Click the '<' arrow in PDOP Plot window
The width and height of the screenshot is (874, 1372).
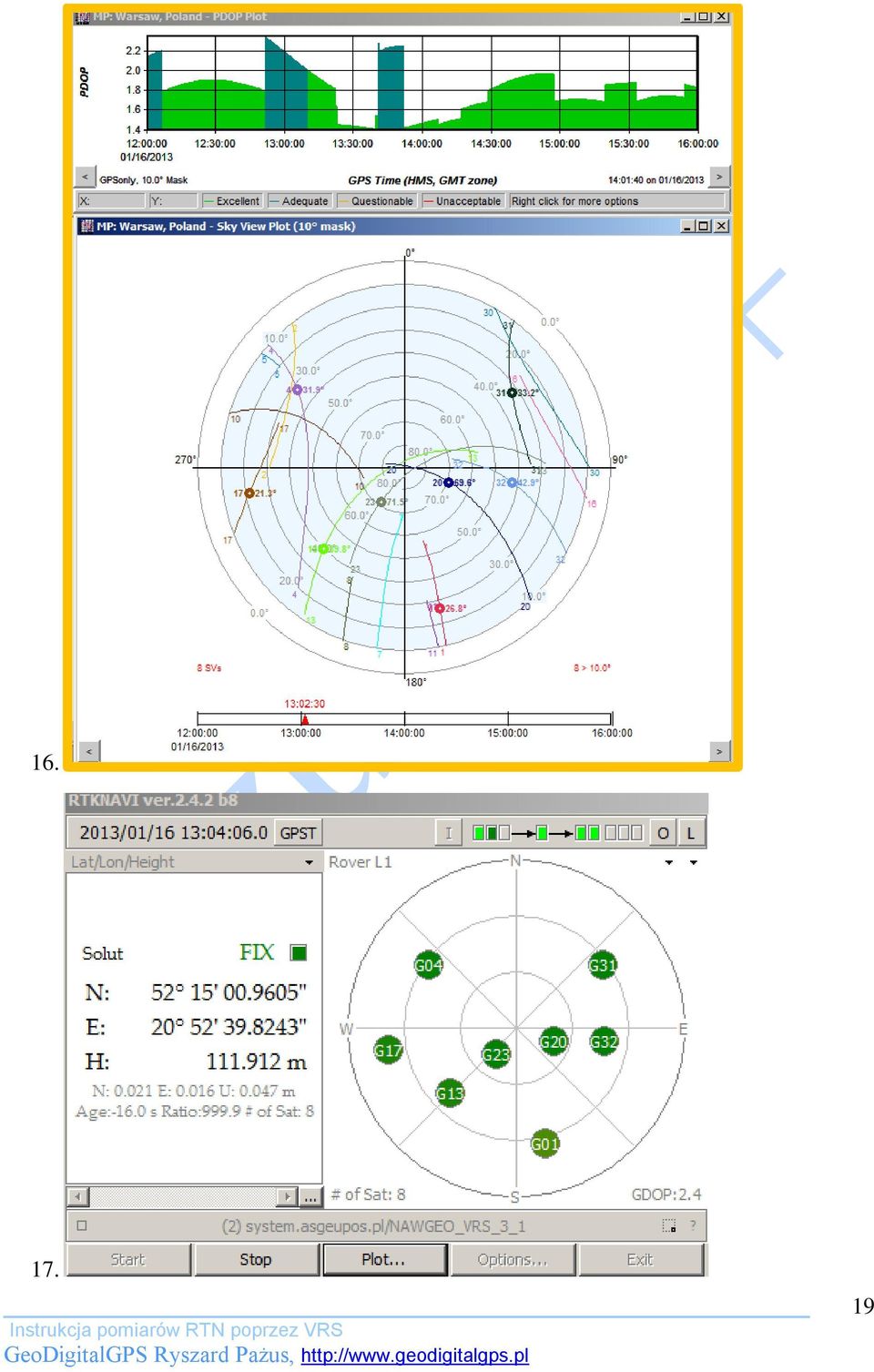[x=85, y=178]
